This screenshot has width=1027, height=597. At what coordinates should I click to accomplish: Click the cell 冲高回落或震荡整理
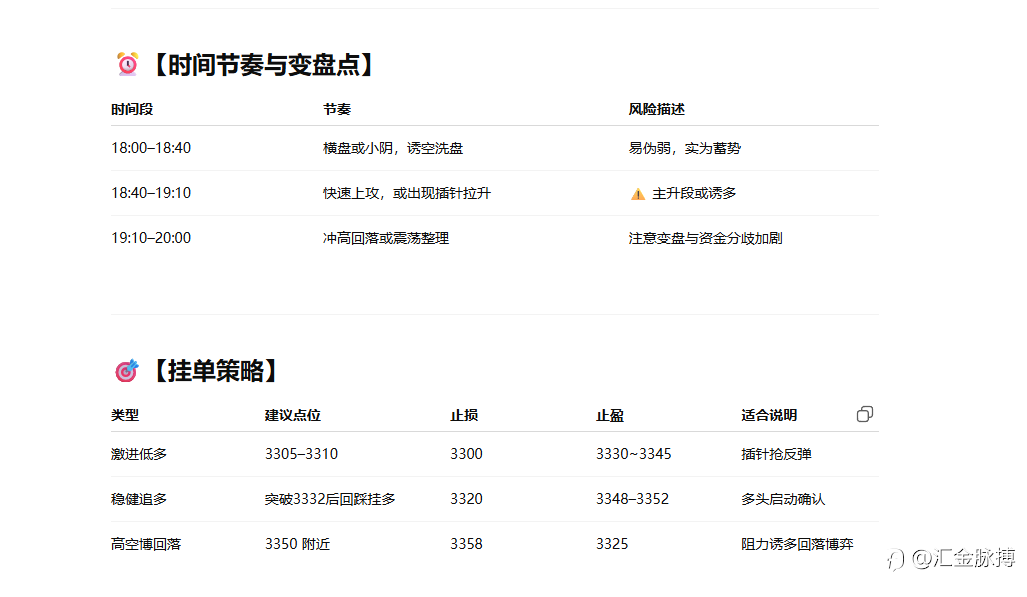tap(386, 238)
